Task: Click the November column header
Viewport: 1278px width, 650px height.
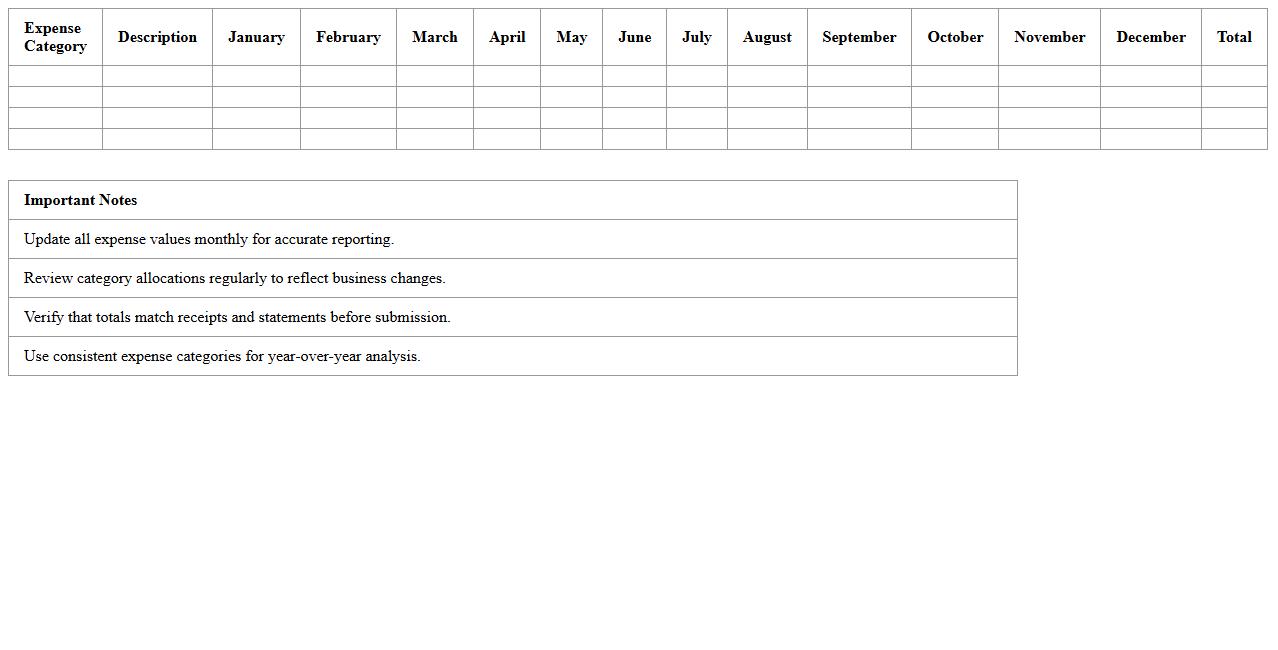Action: pyautogui.click(x=1049, y=37)
